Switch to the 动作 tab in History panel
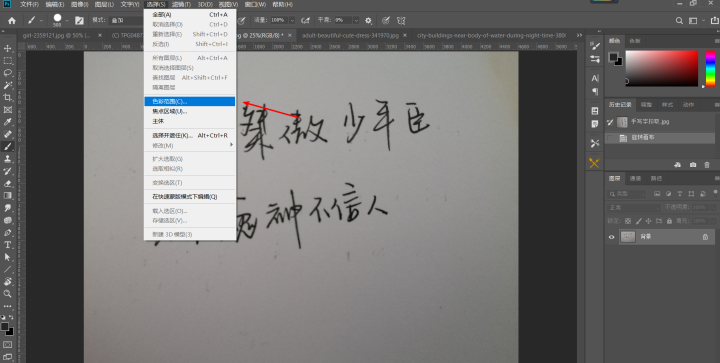The image size is (720, 363). (688, 105)
